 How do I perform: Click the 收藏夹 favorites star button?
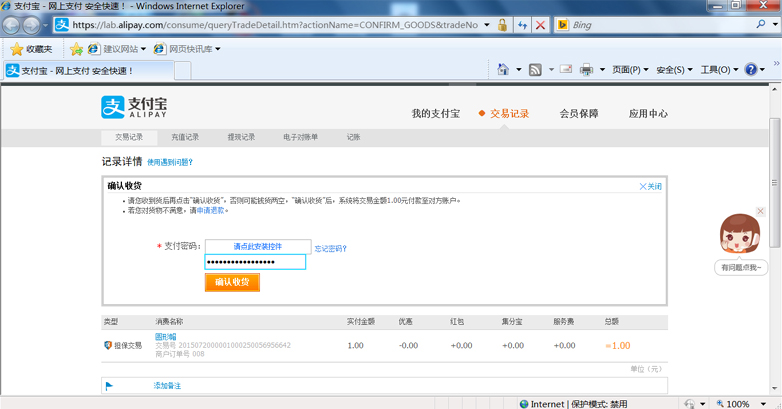(x=30, y=48)
